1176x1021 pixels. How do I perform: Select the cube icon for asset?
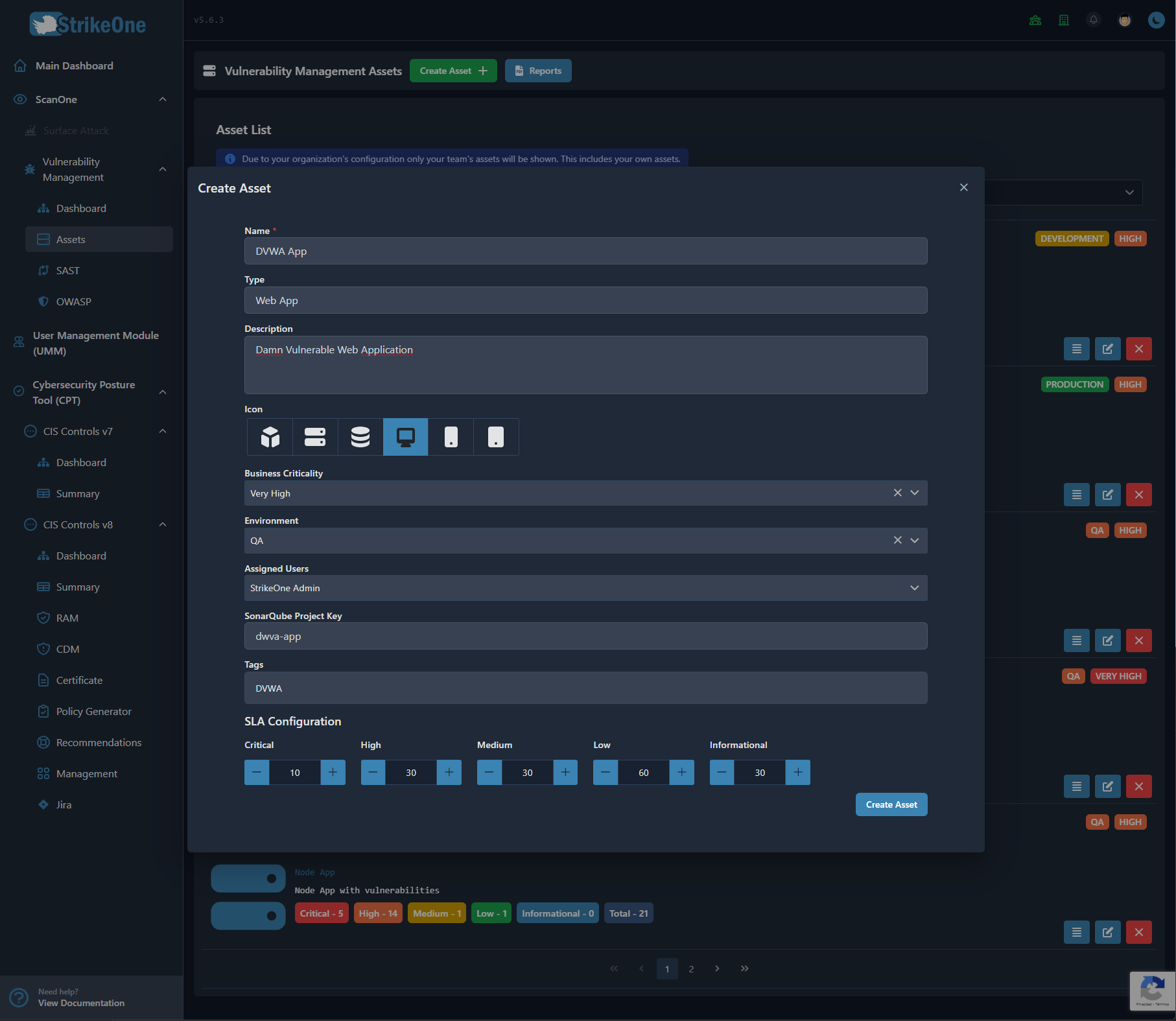[270, 437]
